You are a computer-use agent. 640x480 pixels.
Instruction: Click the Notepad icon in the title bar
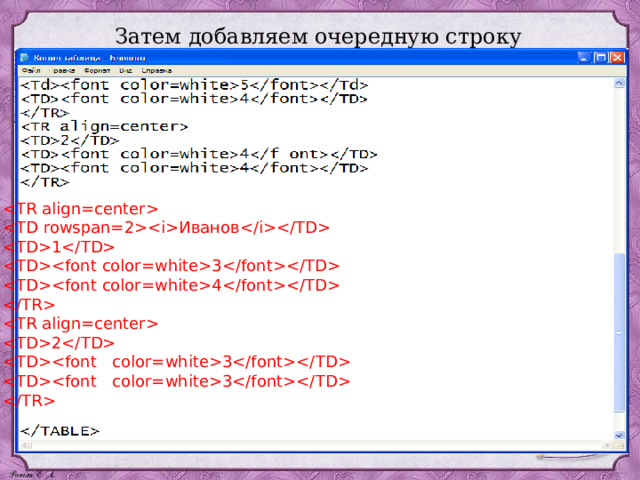(x=24, y=58)
